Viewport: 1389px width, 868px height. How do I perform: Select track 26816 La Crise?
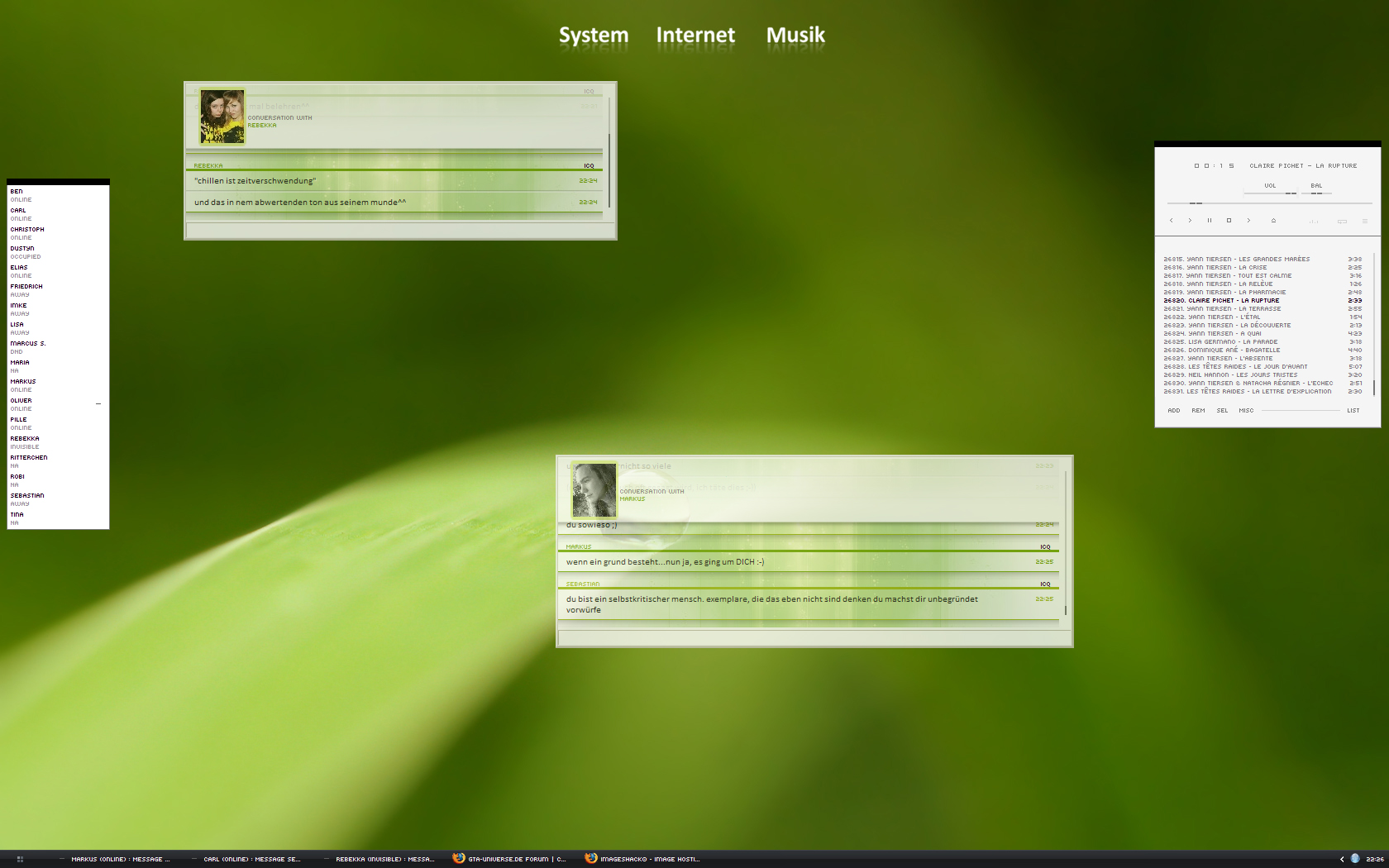[1263, 268]
